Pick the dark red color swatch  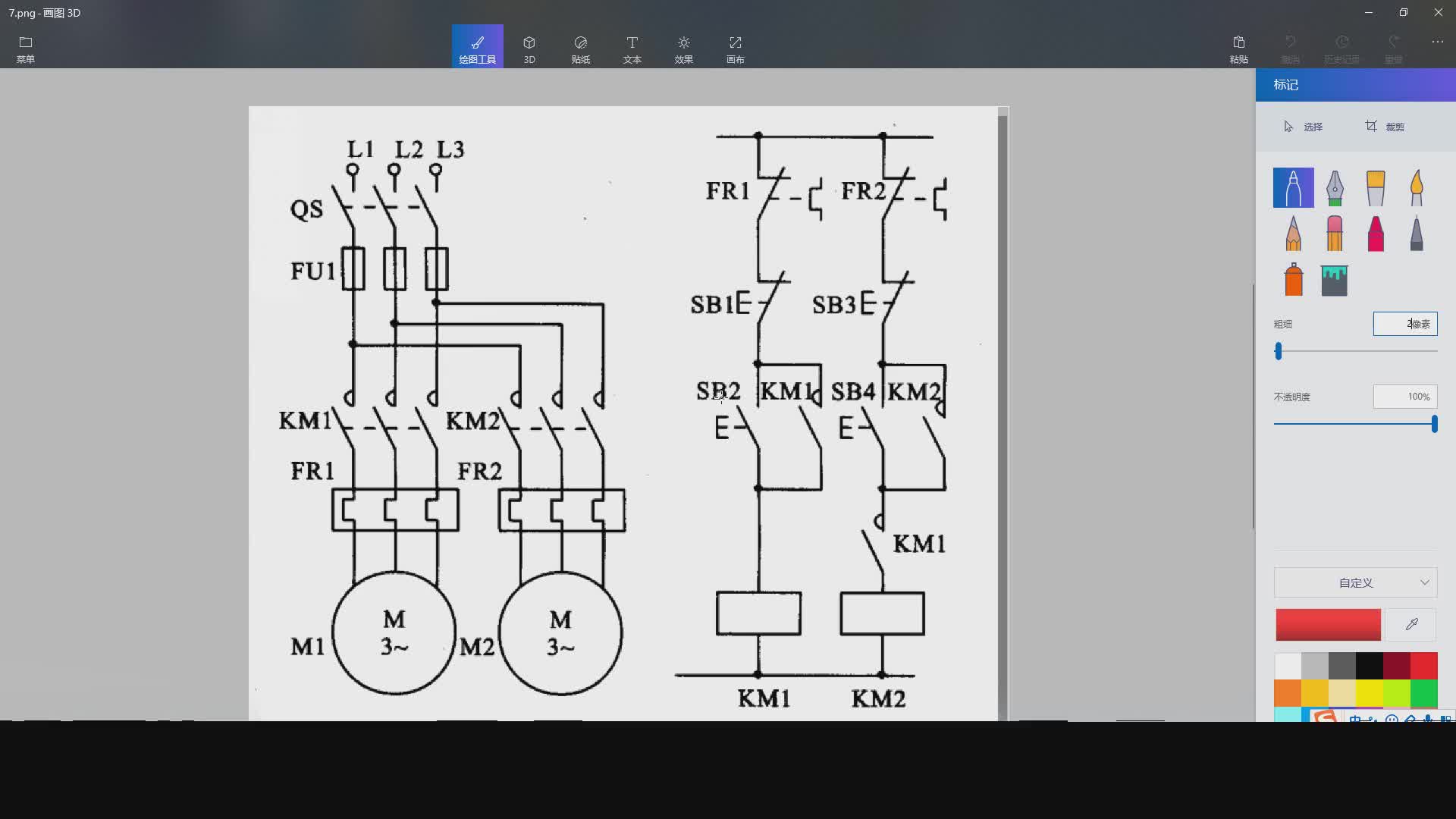[x=1397, y=666]
